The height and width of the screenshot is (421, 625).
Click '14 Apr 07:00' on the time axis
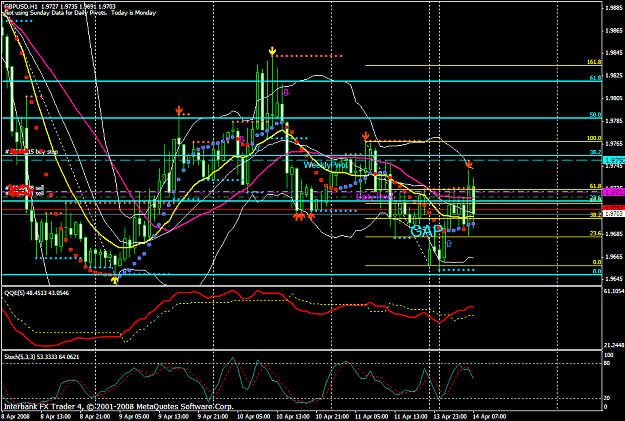tap(490, 417)
